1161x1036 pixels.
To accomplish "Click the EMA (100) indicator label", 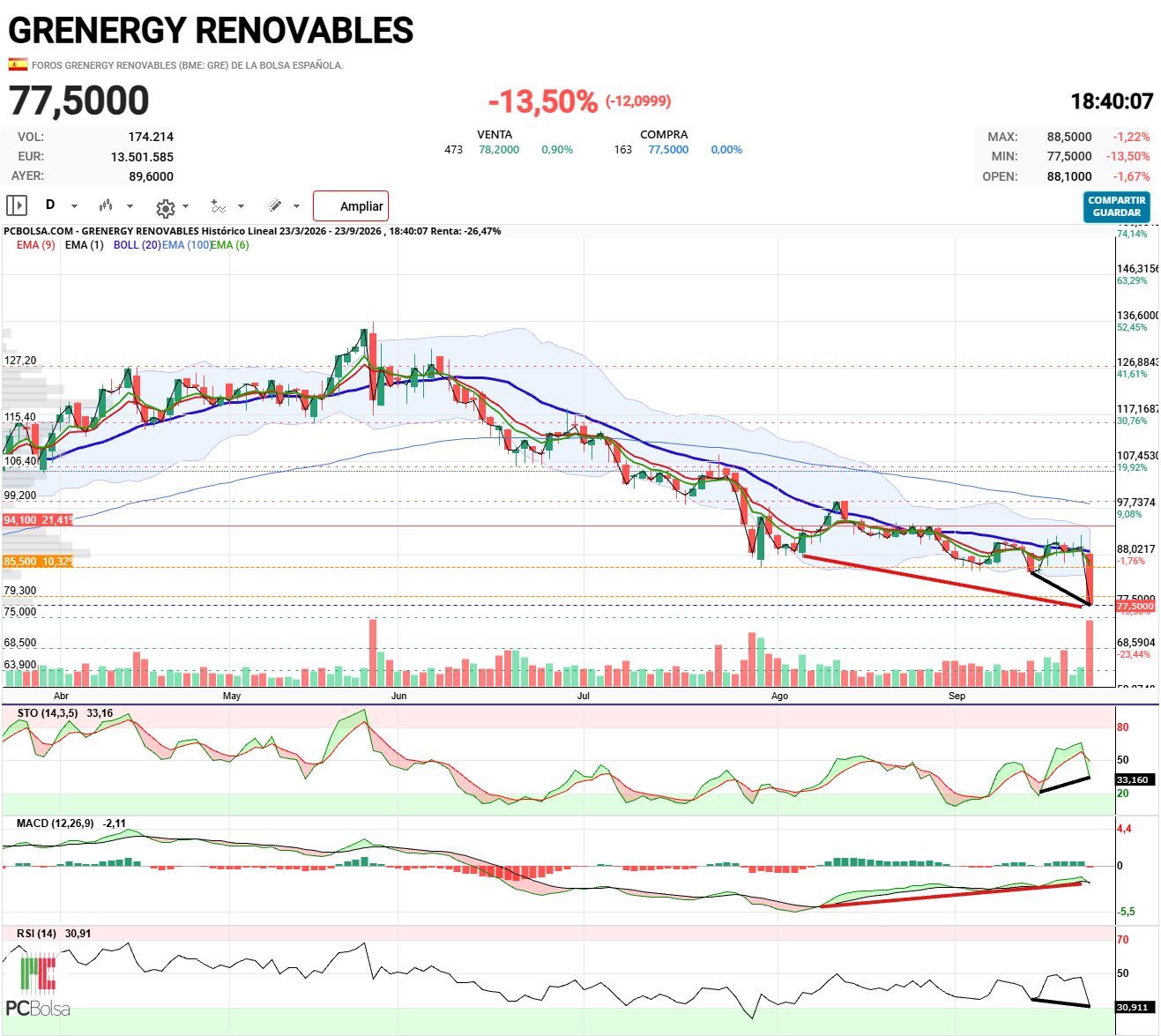I will pos(186,245).
